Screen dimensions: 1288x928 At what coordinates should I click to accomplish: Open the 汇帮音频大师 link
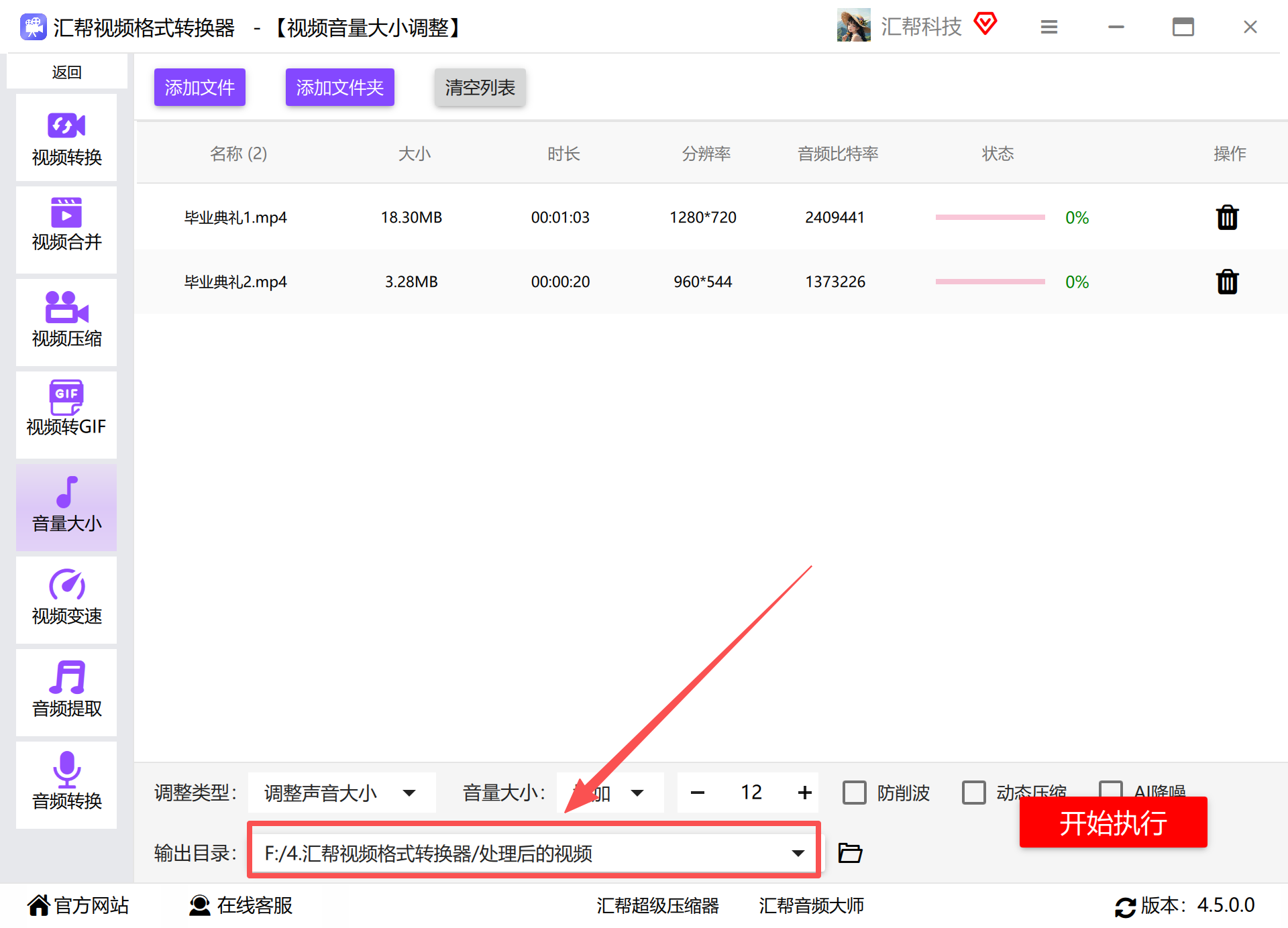tap(812, 905)
